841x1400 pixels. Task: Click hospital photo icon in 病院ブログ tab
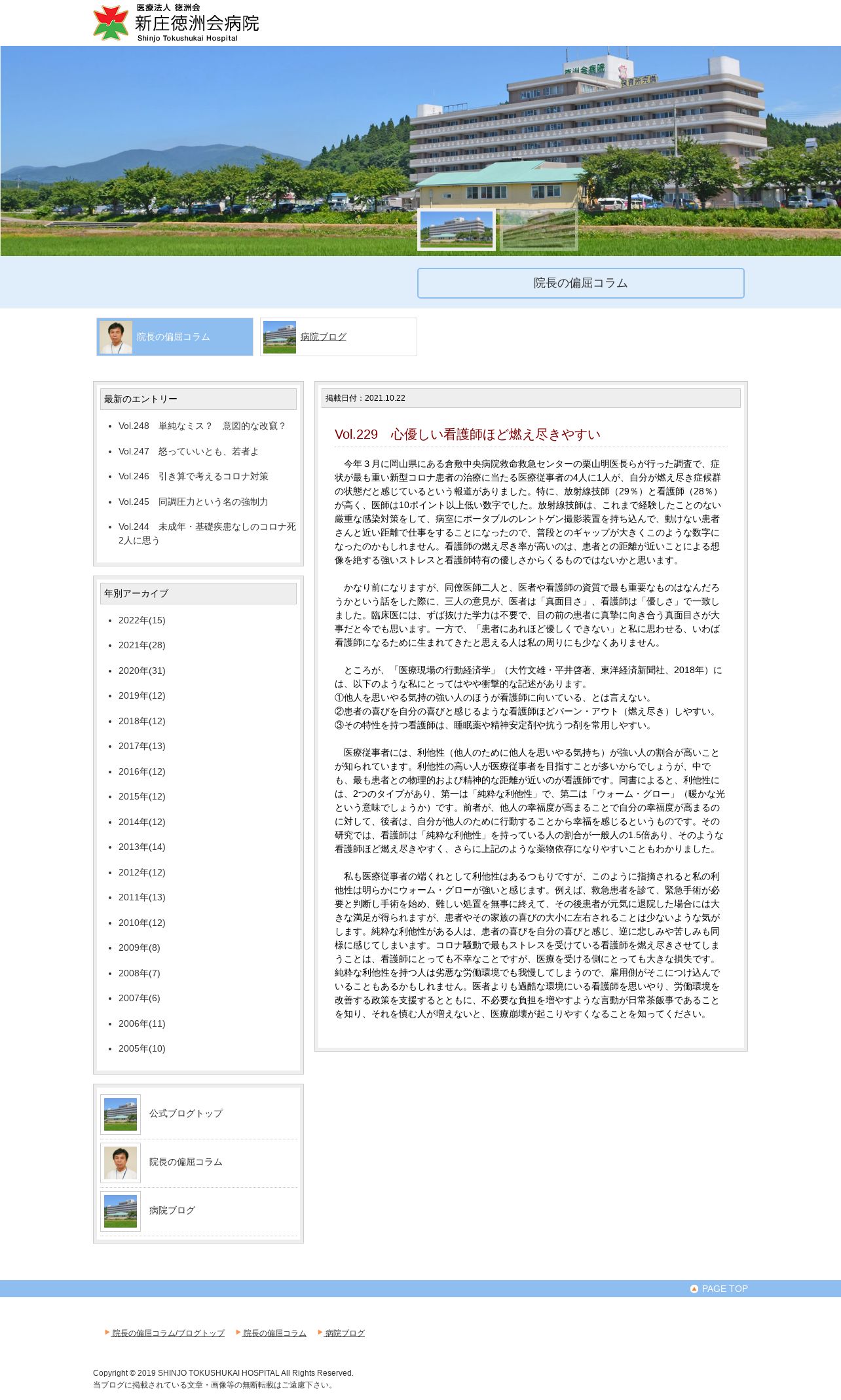pyautogui.click(x=280, y=337)
